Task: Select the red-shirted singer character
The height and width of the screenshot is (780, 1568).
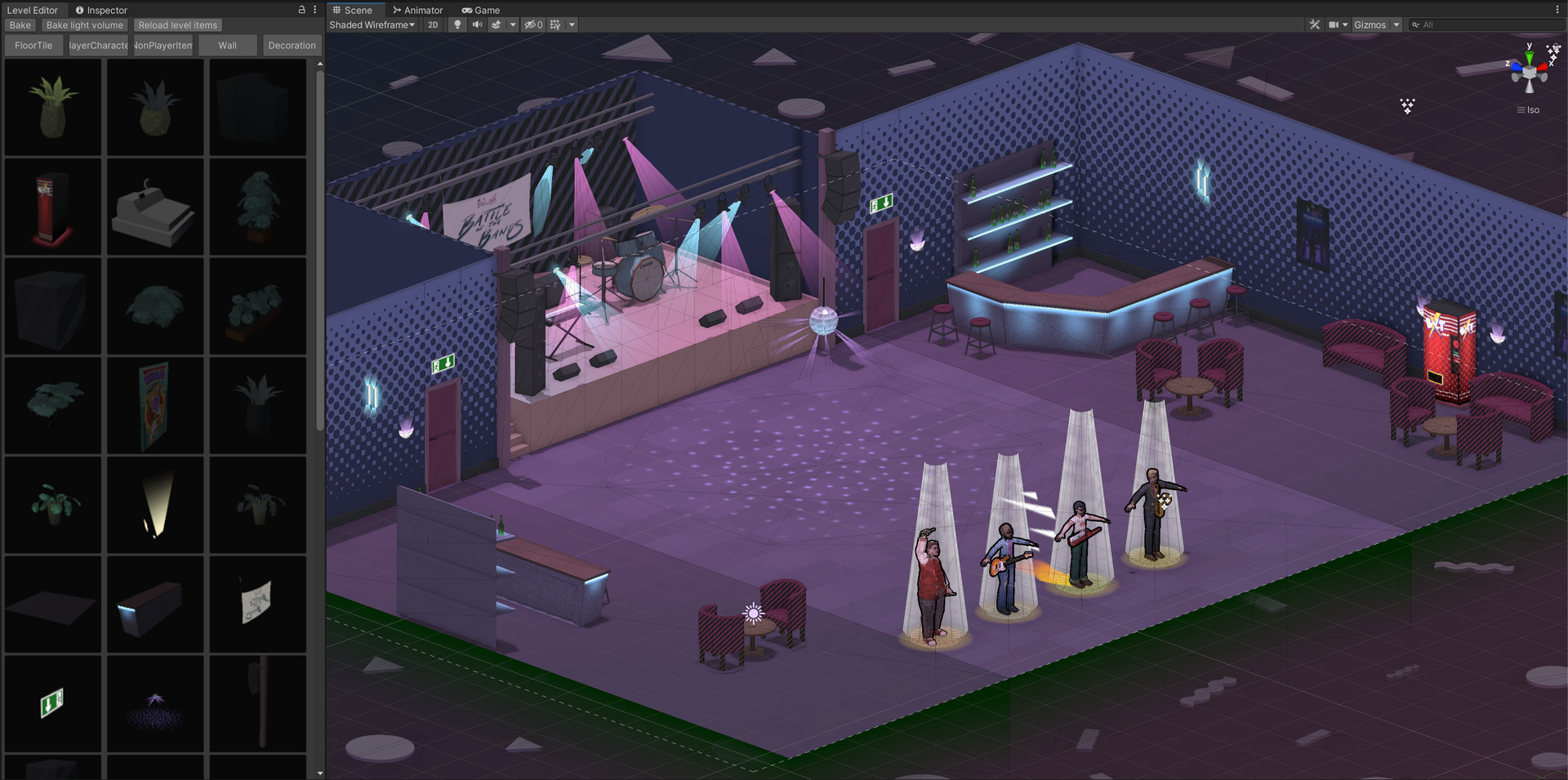Action: tap(933, 586)
